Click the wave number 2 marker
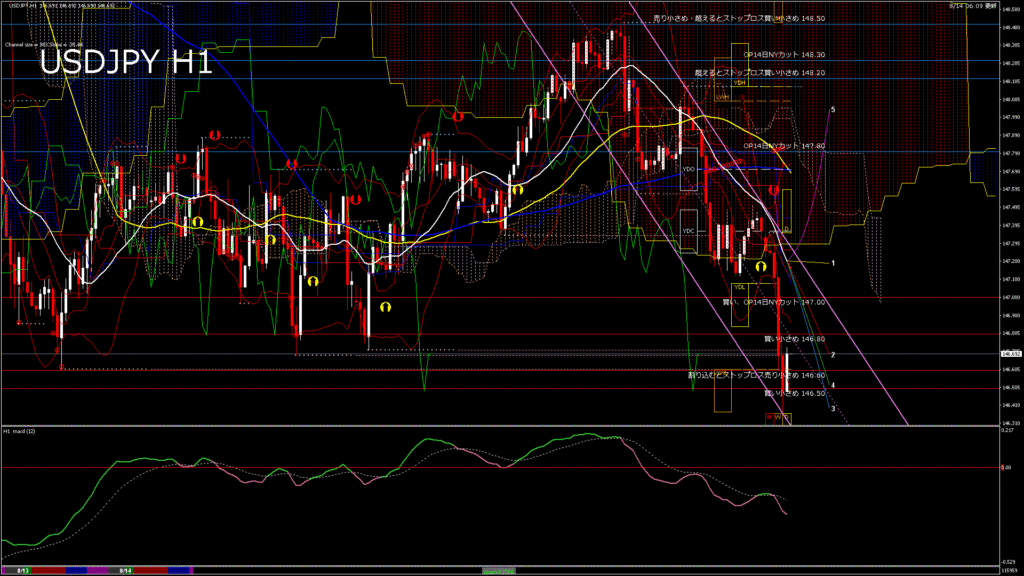Image resolution: width=1024 pixels, height=576 pixels. point(833,355)
